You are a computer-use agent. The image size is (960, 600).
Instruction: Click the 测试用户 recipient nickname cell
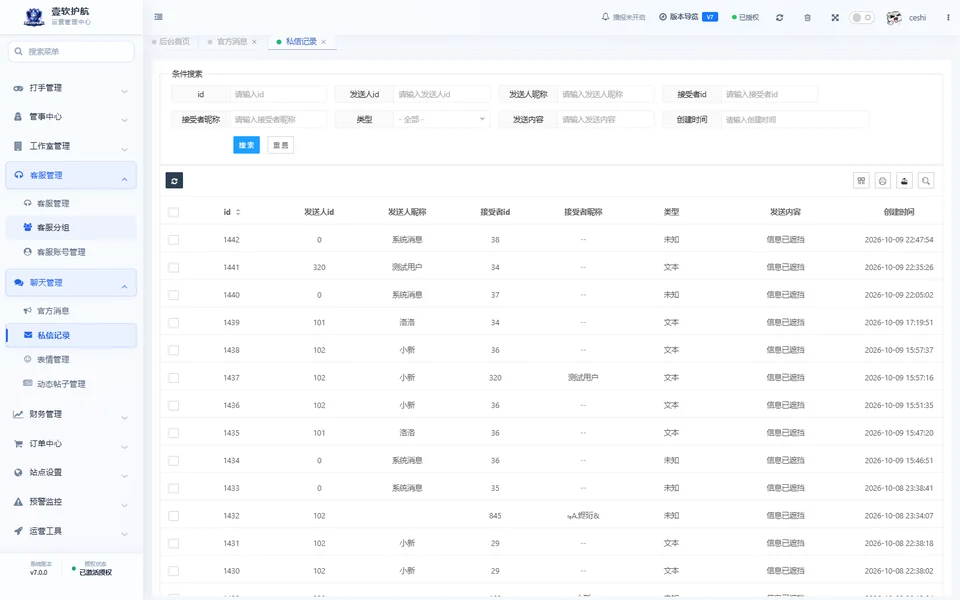click(583, 378)
